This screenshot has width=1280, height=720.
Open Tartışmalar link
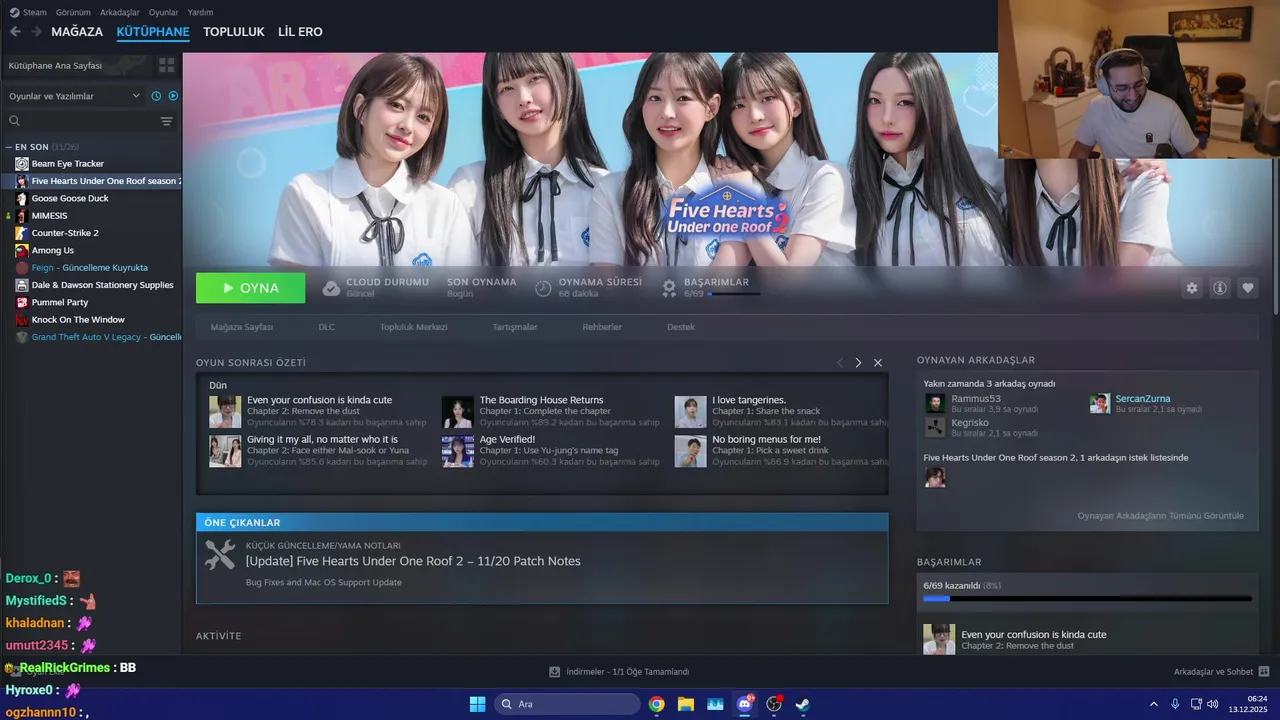[x=515, y=327]
